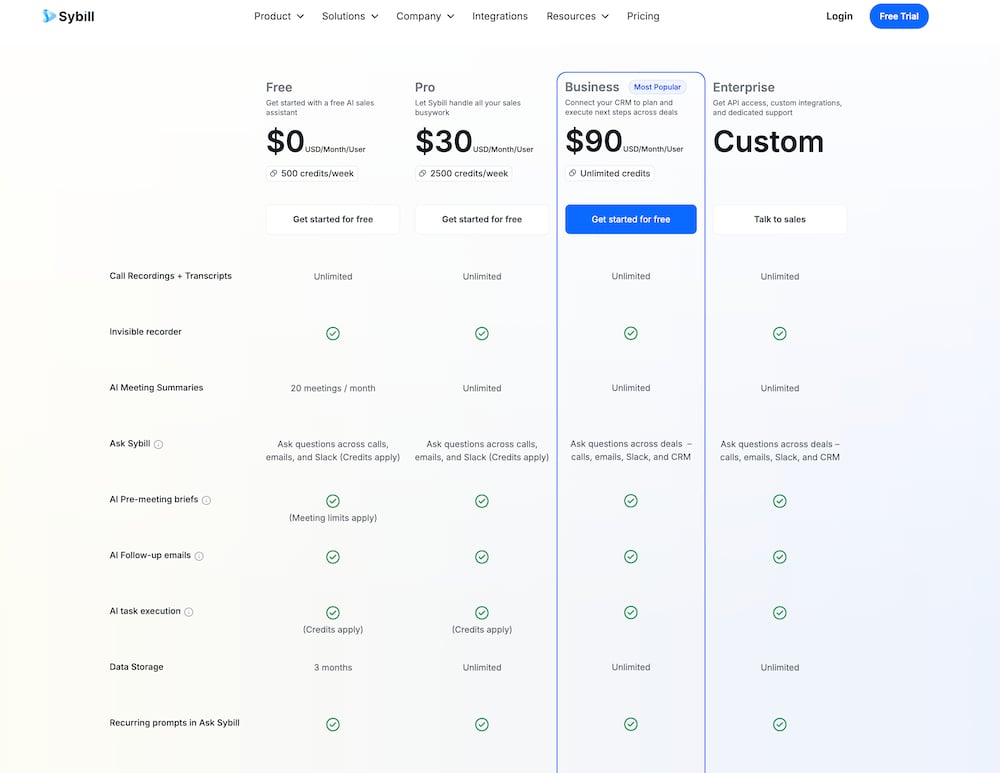Click the 3 months data storage cell
Screen dimensions: 1000x773
[x=333, y=667]
